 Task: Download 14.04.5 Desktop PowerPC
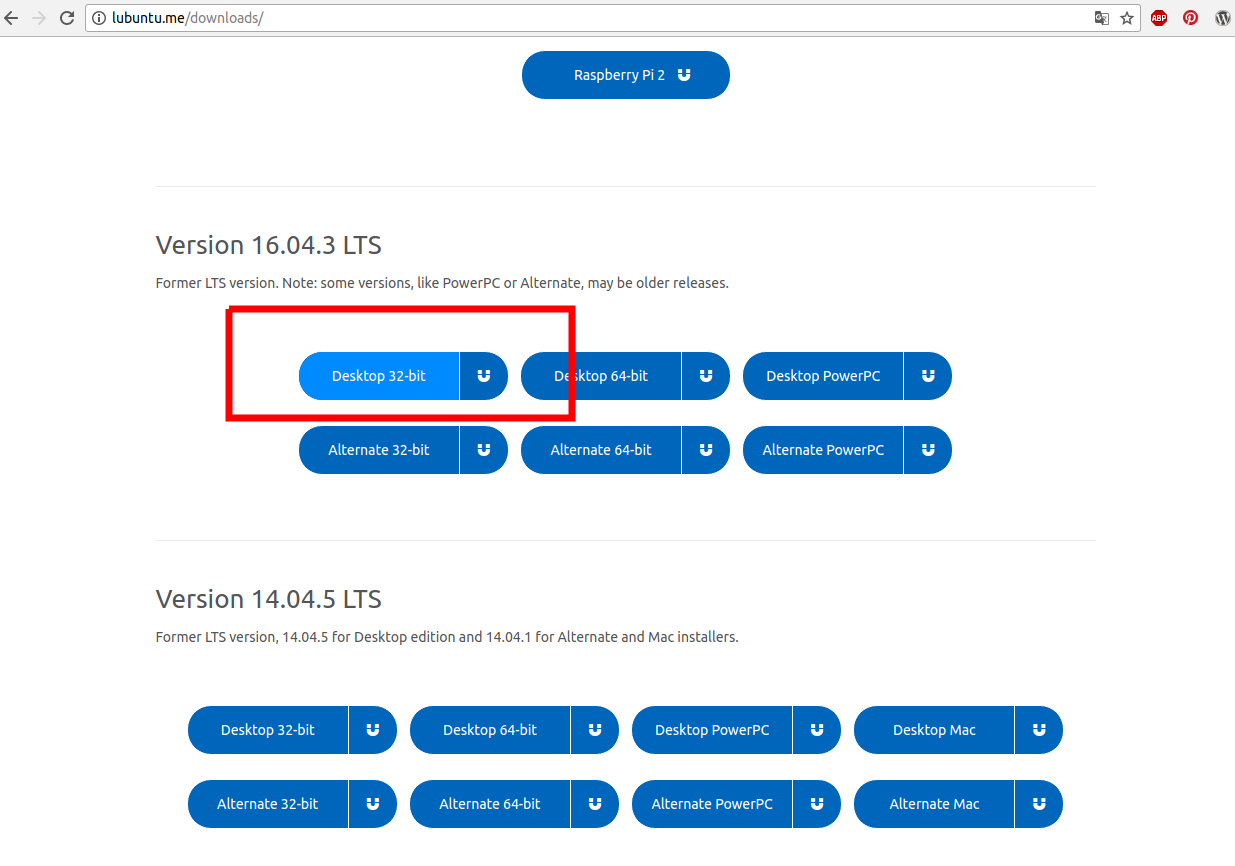pyautogui.click(x=712, y=730)
